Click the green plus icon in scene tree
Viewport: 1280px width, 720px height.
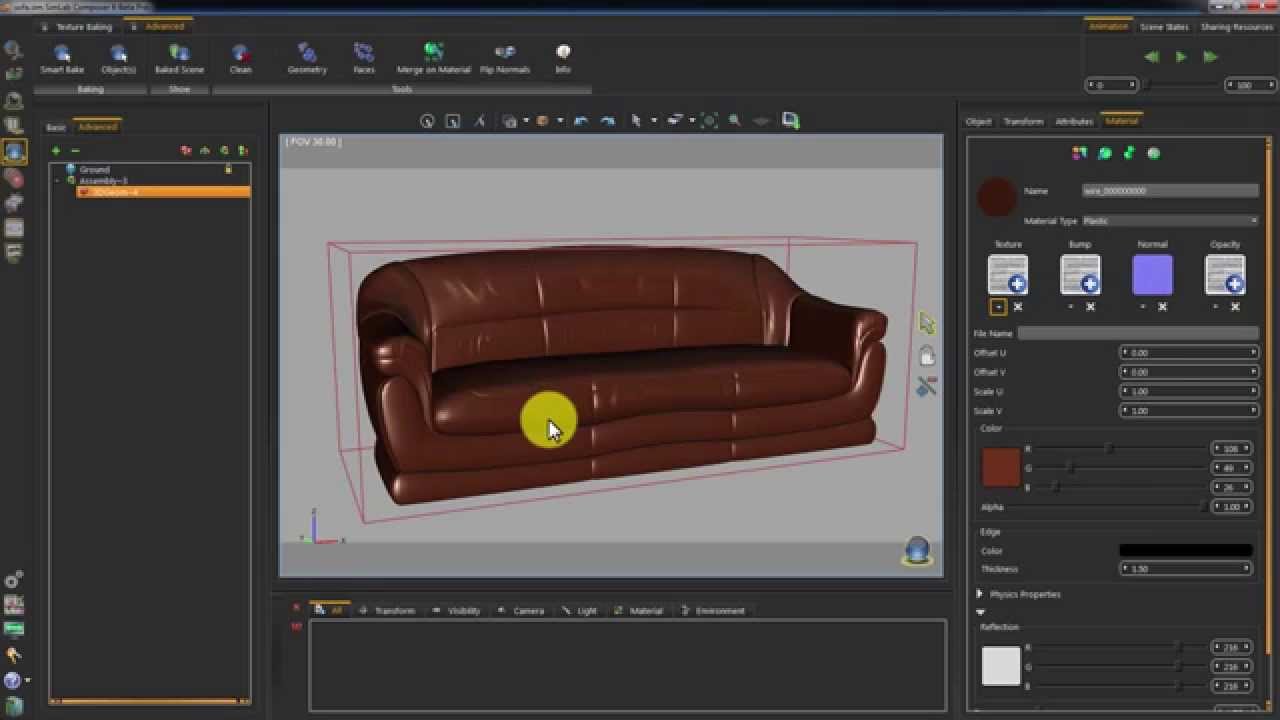point(56,150)
